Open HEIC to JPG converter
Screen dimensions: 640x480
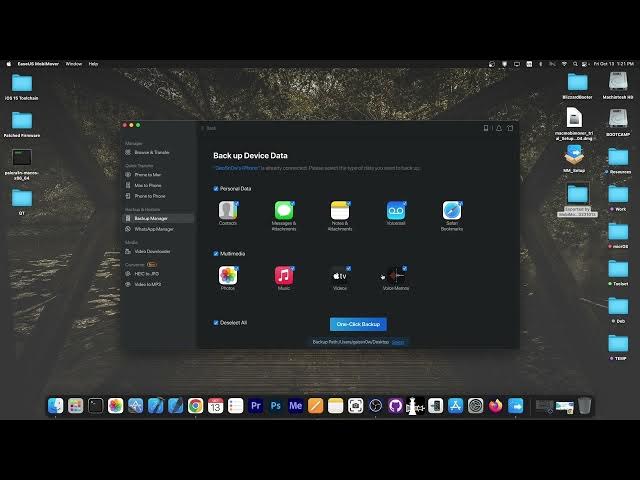(146, 274)
